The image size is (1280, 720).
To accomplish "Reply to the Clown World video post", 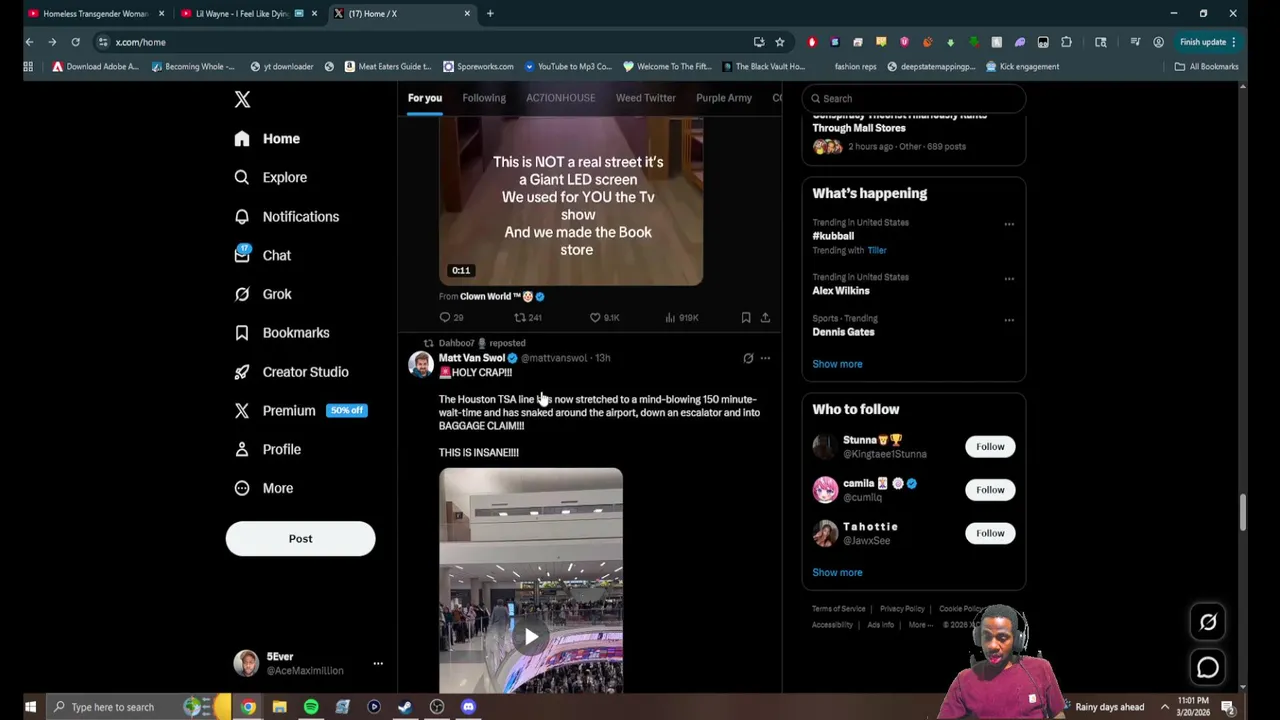I will click(x=451, y=318).
